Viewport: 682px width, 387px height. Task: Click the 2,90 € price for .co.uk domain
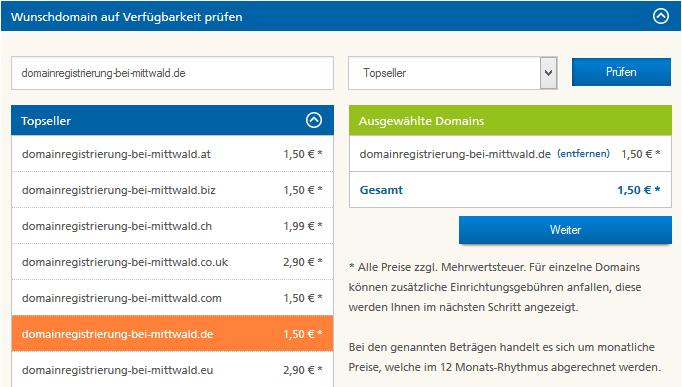click(303, 262)
